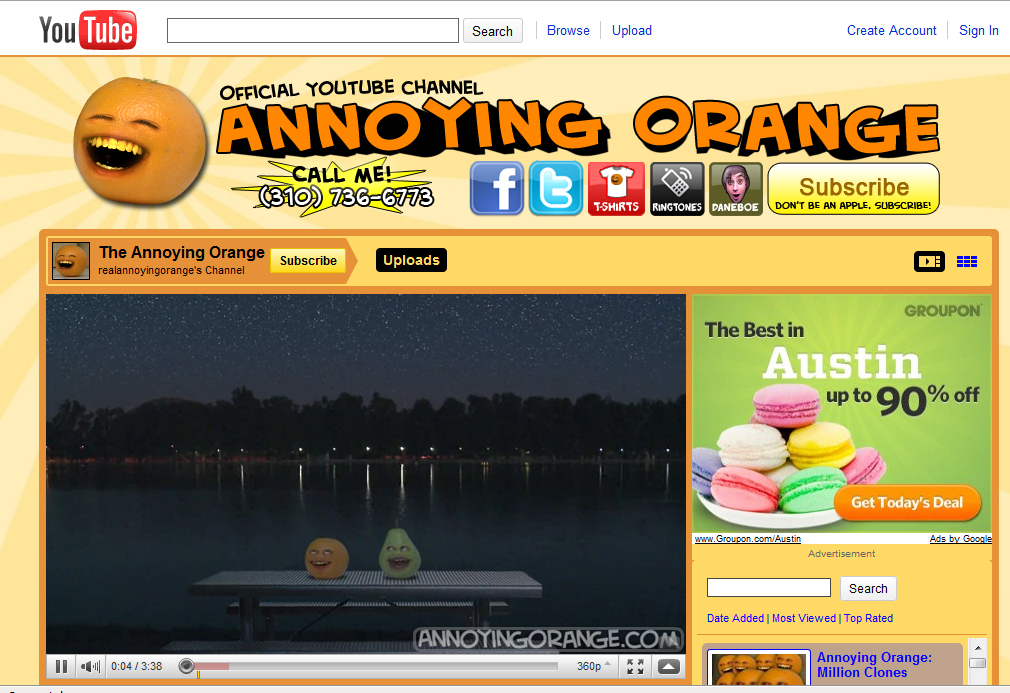Viewport: 1010px width, 693px height.
Task: Open the Ringtones phone icon
Action: tap(677, 189)
